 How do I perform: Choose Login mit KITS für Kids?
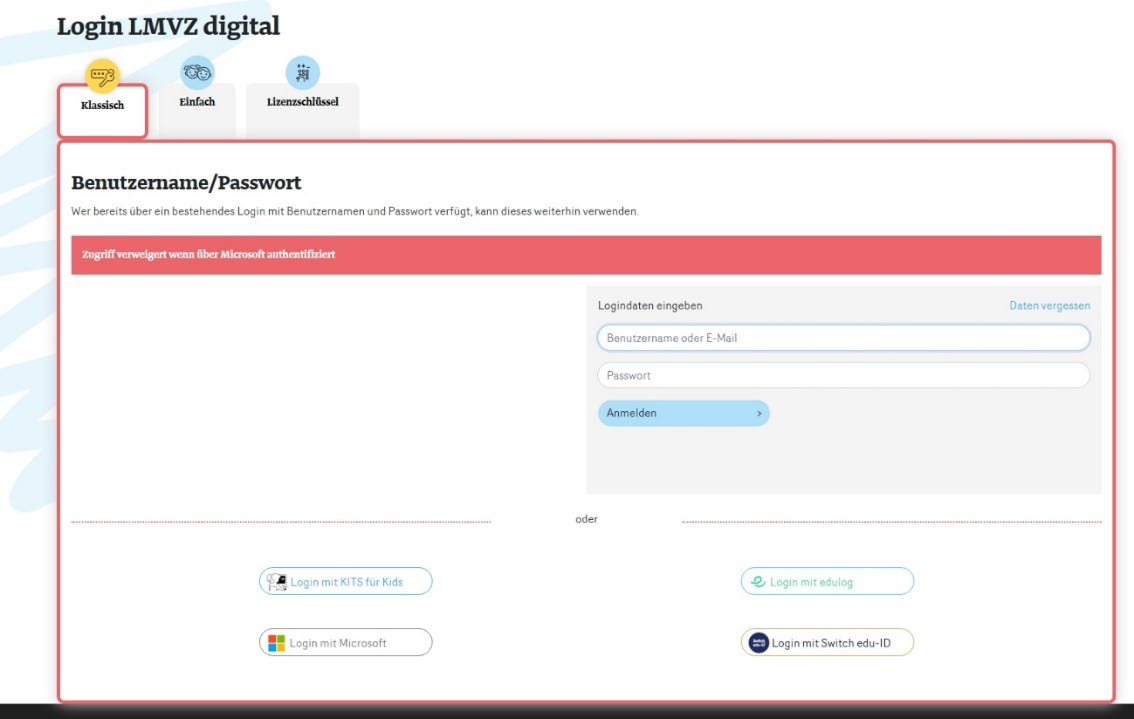(346, 582)
